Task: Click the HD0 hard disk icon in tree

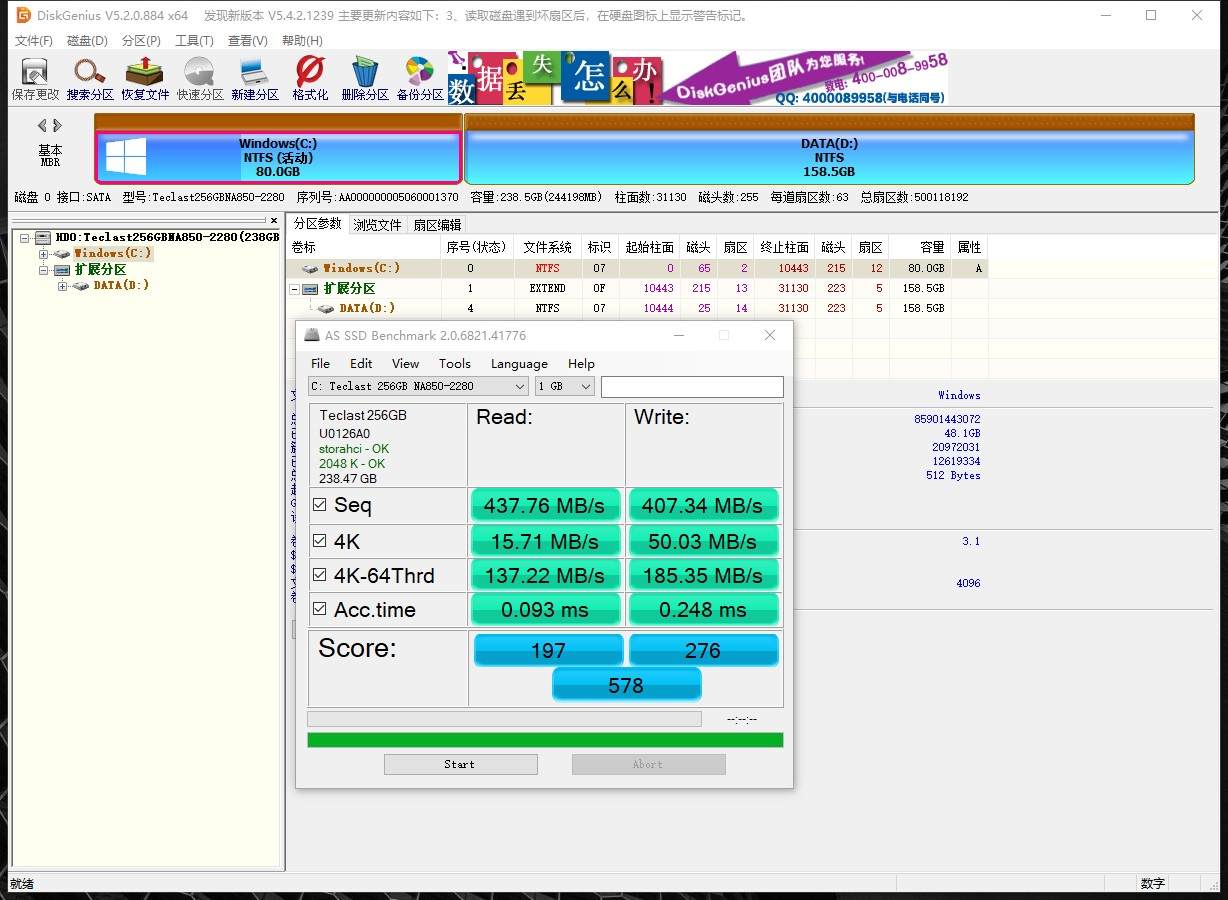Action: tap(42, 238)
